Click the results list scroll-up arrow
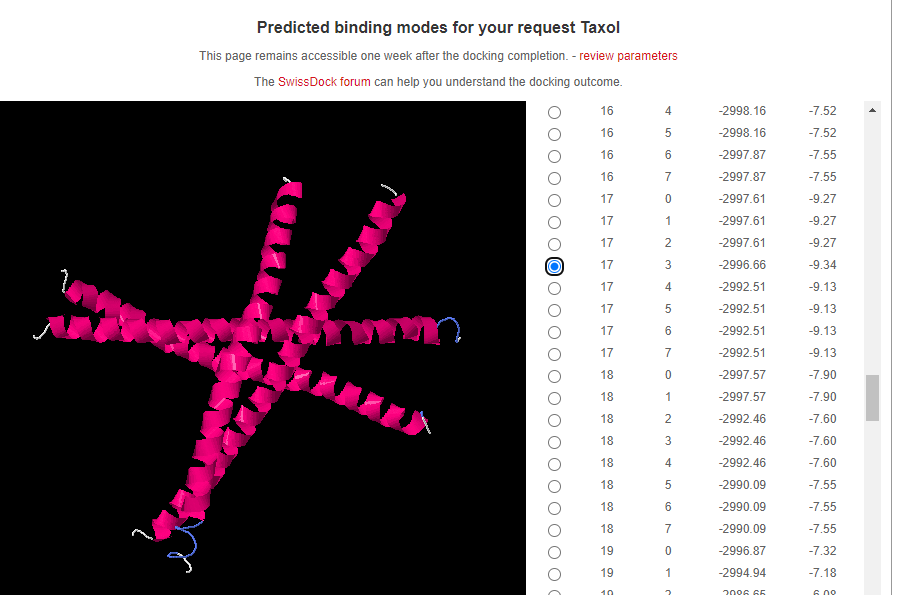Screen dimensions: 901x595 (872, 109)
